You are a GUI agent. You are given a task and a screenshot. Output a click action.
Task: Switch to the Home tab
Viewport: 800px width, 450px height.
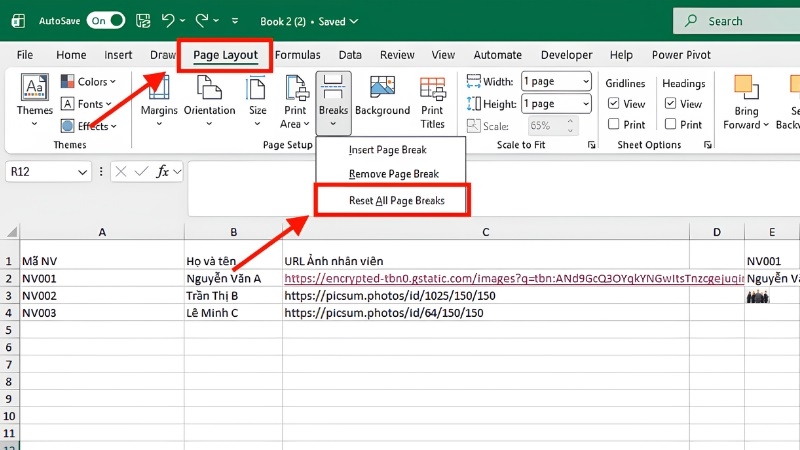click(x=71, y=55)
